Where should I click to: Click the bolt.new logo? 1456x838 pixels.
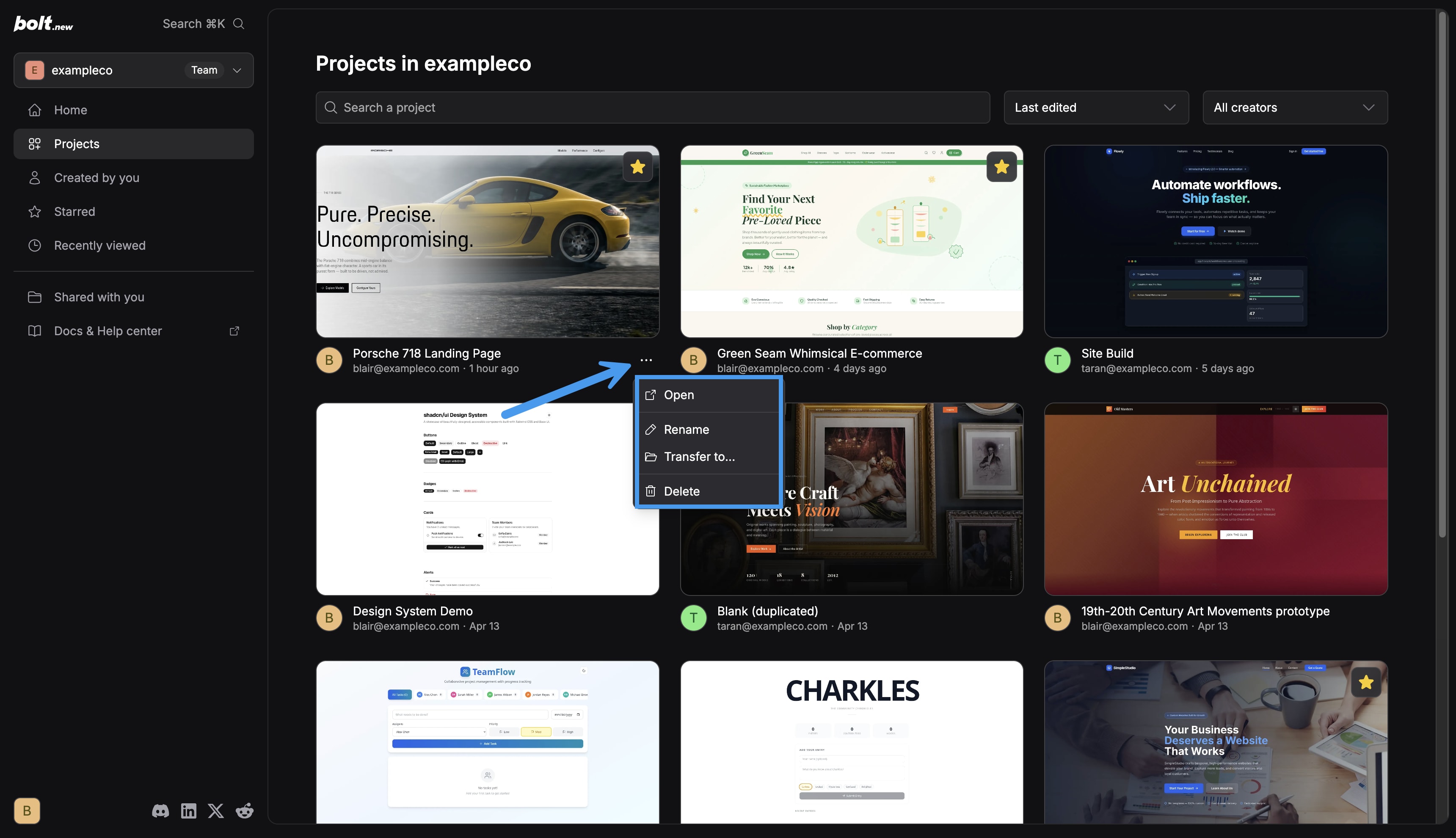(43, 23)
